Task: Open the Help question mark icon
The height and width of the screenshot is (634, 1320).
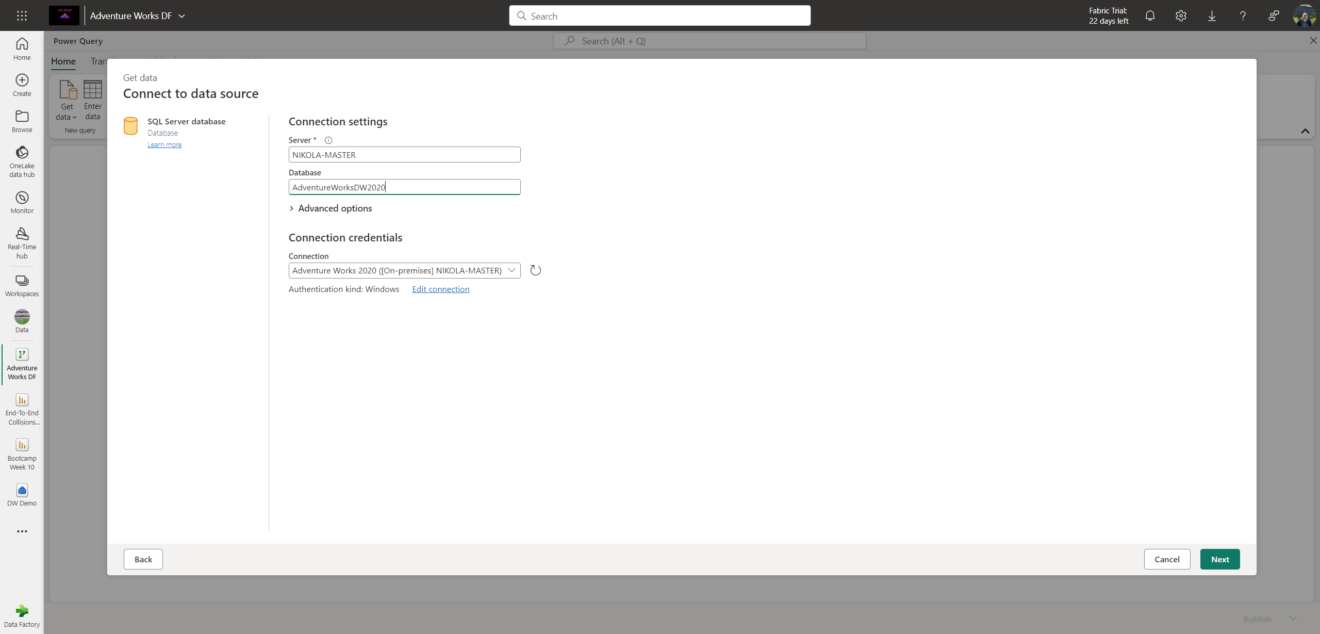Action: [1242, 15]
